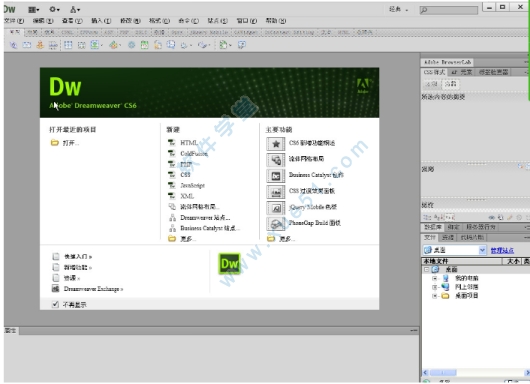
Task: Click the Media icon in Insert toolbar
Action: (x=115, y=45)
